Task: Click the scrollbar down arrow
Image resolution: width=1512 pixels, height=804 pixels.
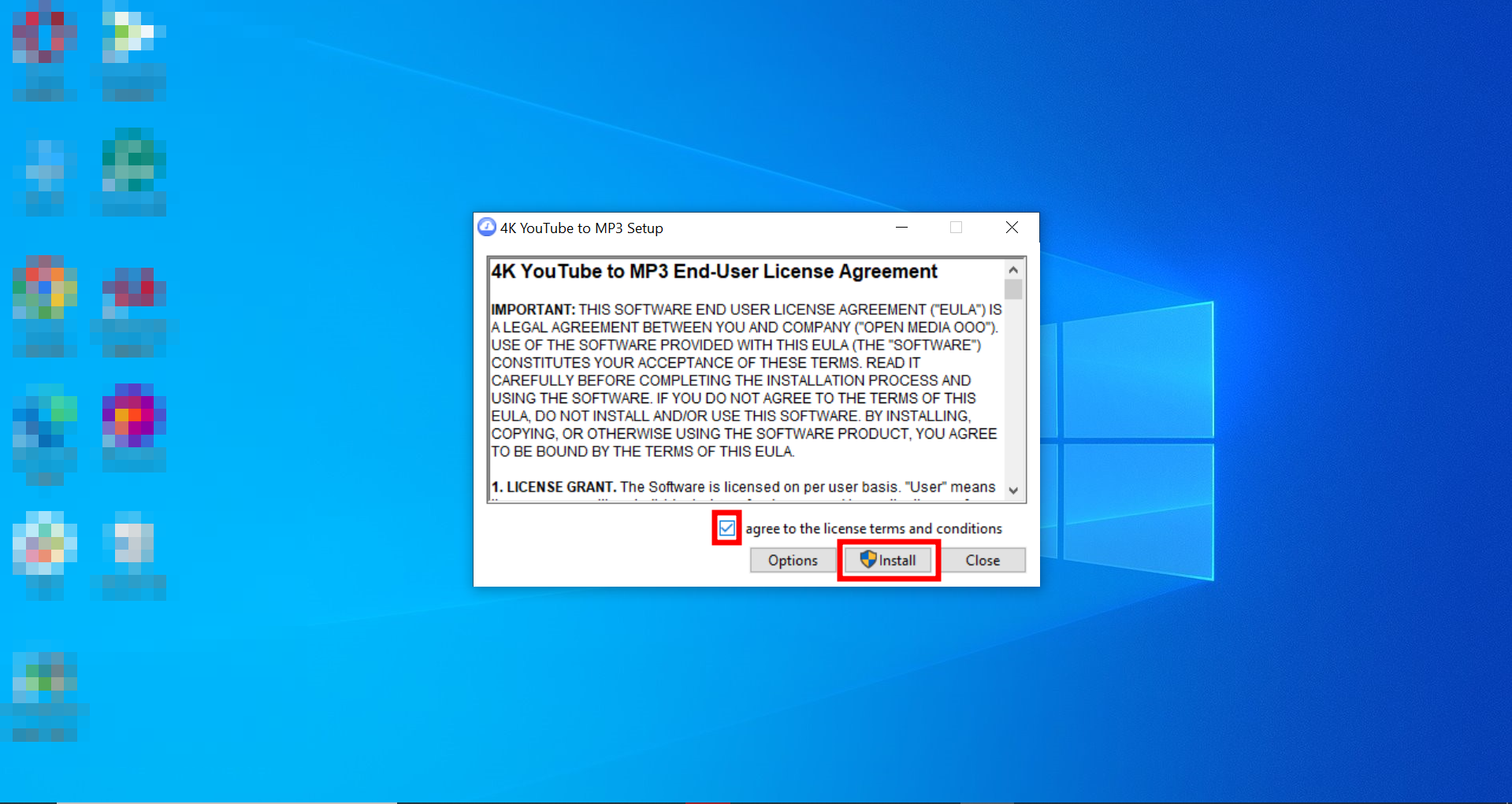Action: tap(1015, 489)
